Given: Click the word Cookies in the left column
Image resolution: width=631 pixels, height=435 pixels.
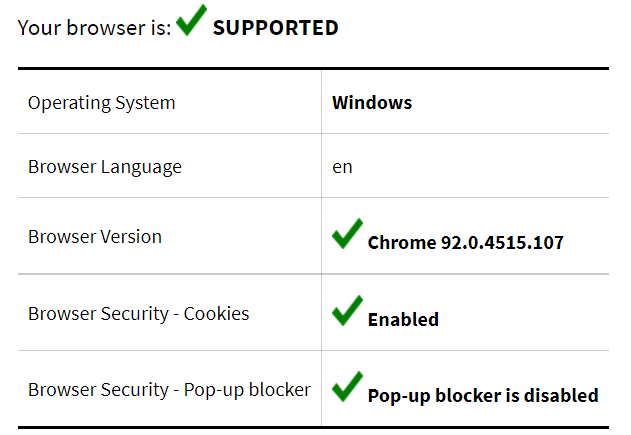Looking at the screenshot, I should coord(216,314).
